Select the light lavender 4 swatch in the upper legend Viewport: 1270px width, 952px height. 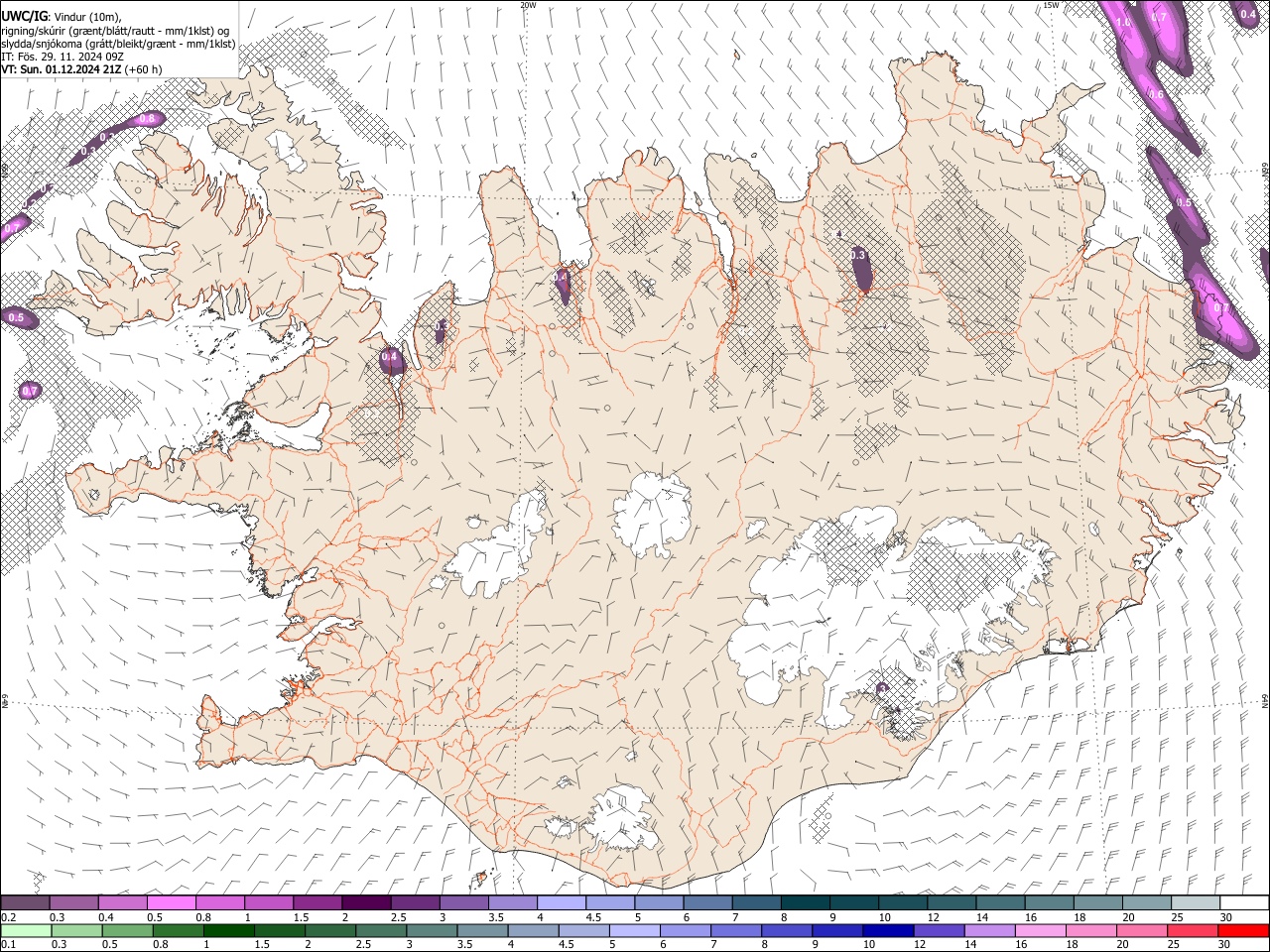562,902
